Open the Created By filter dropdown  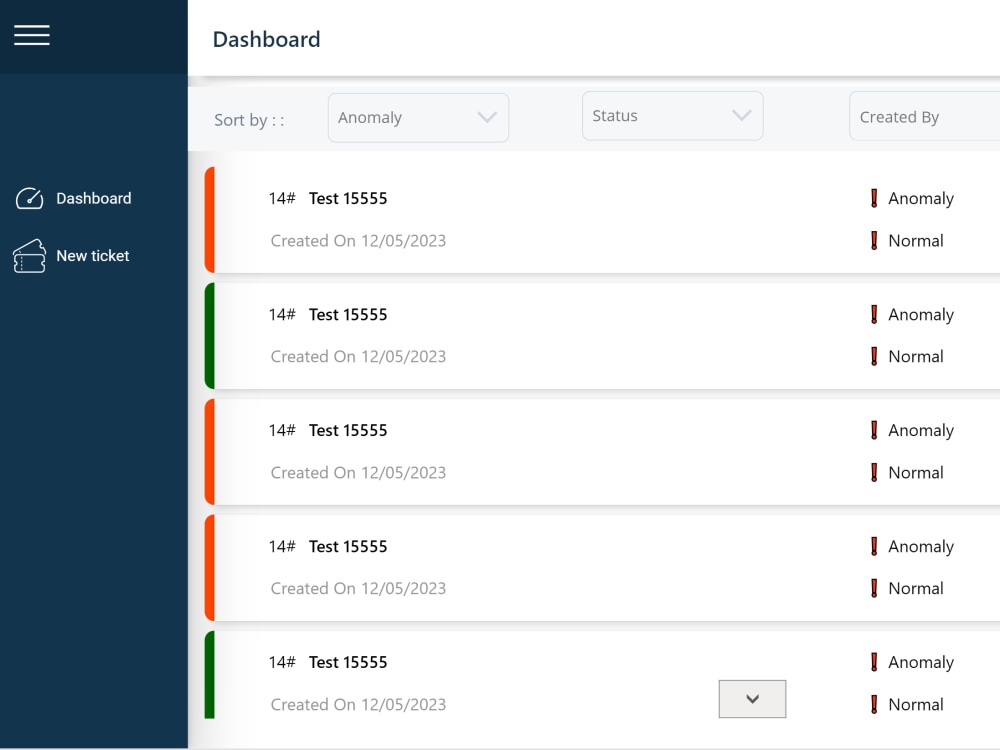(x=925, y=117)
